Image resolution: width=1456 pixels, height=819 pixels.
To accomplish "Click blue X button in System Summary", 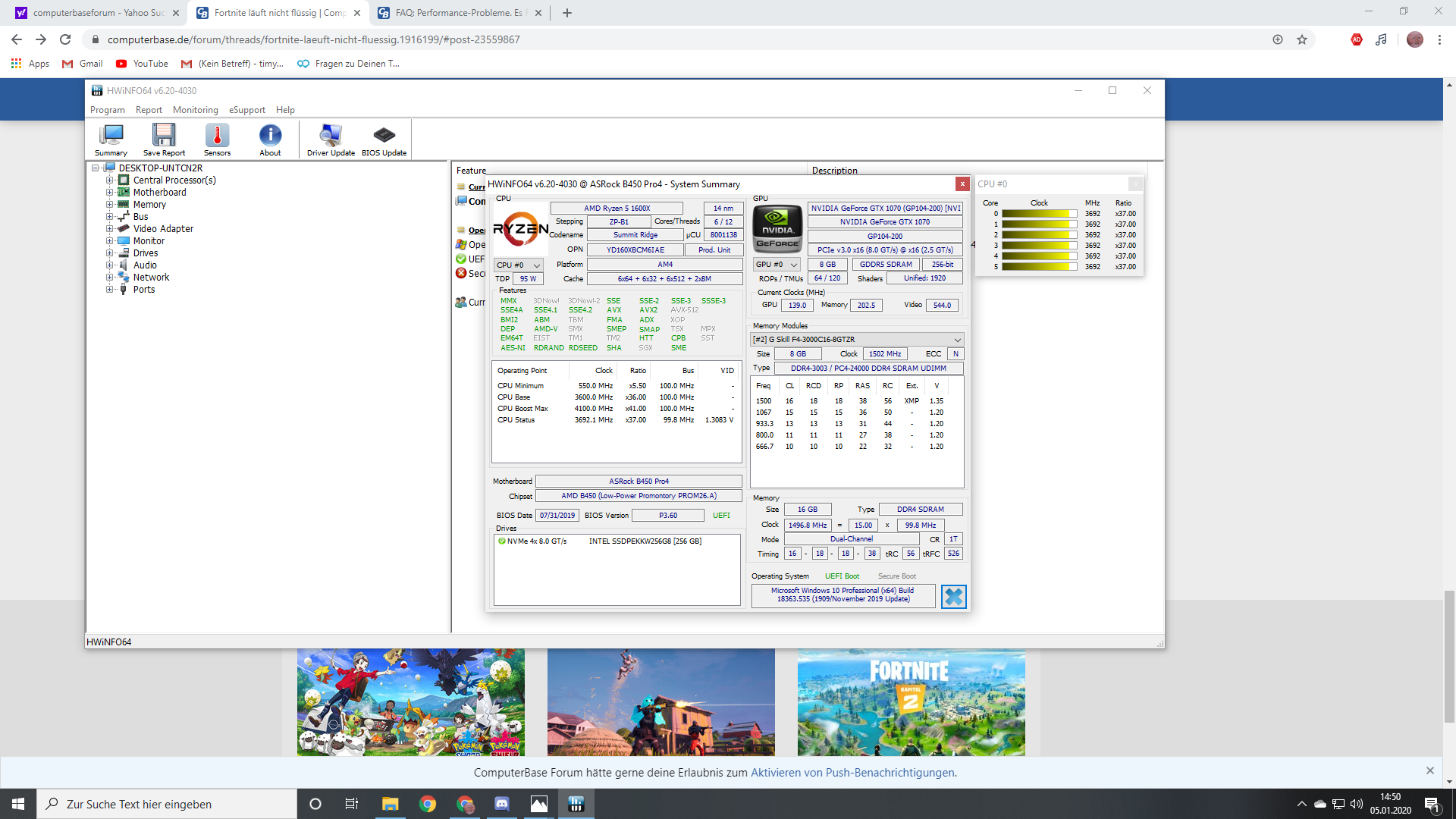I will point(953,597).
